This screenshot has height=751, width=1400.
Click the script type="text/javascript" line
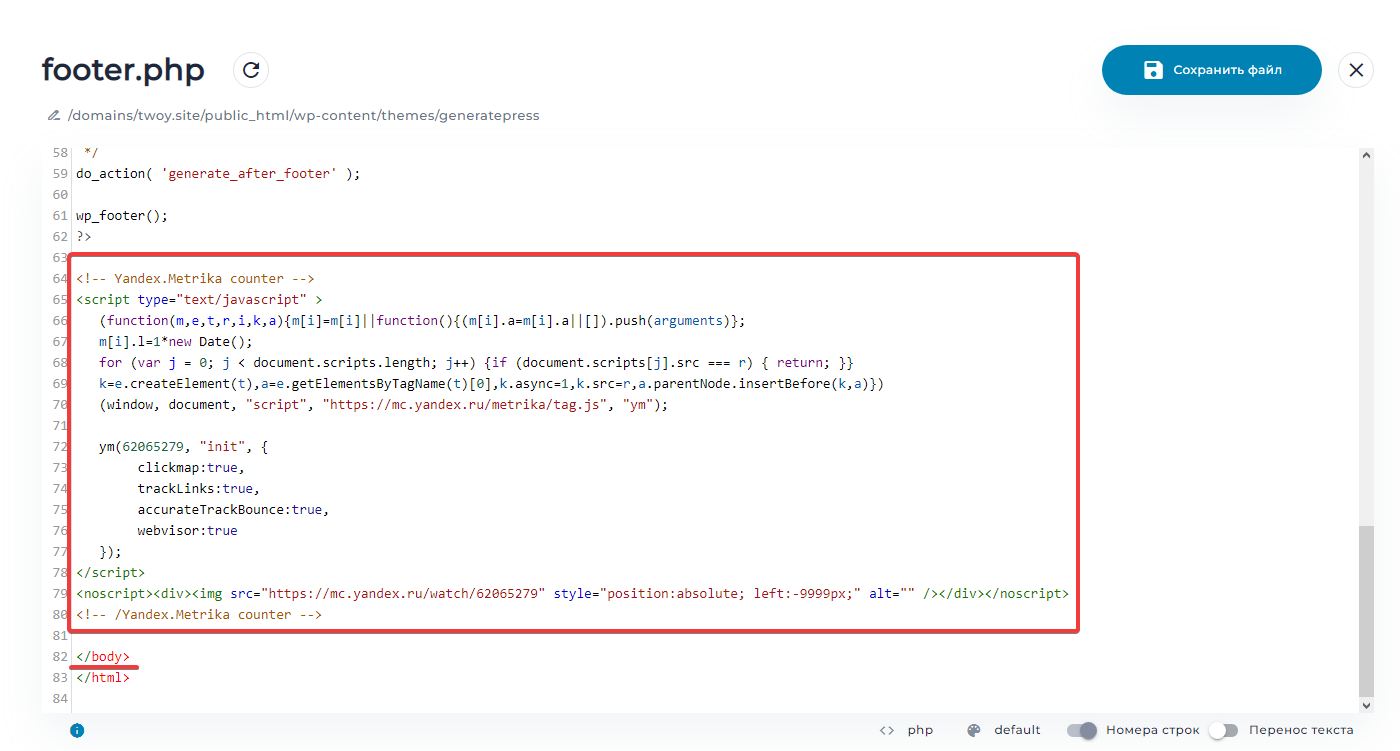coord(199,299)
